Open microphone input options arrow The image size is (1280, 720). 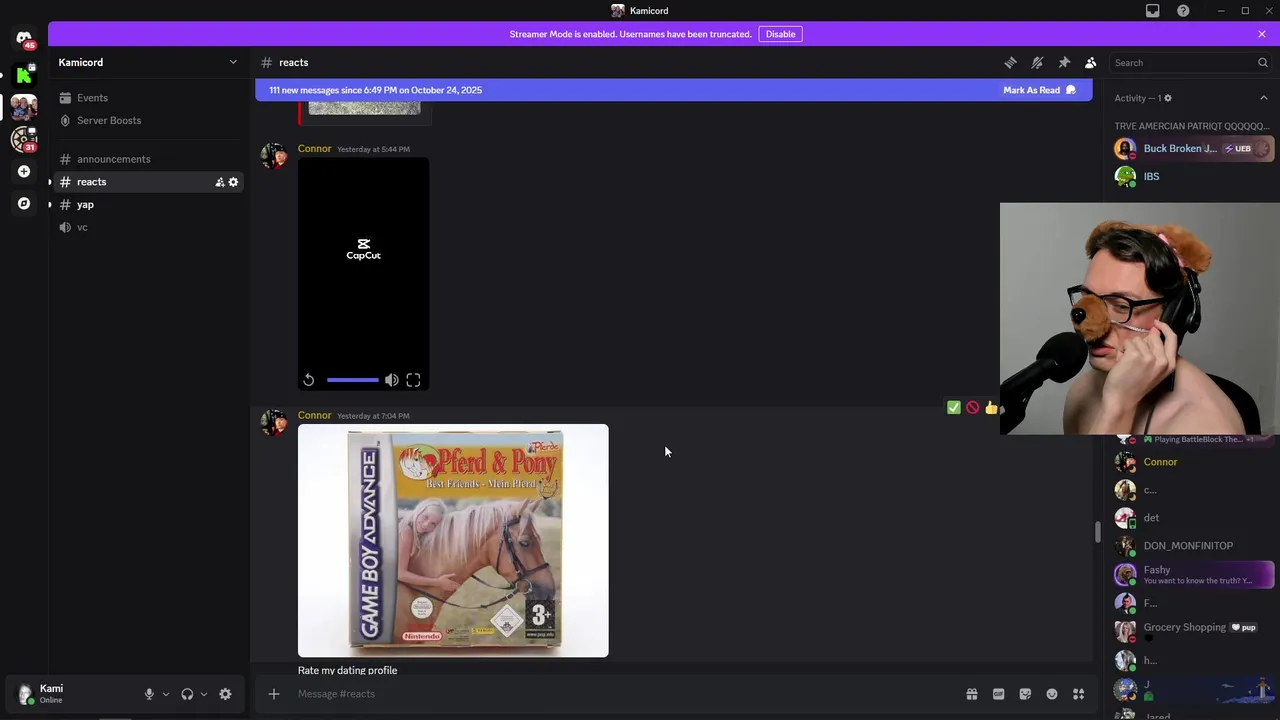[x=165, y=694]
